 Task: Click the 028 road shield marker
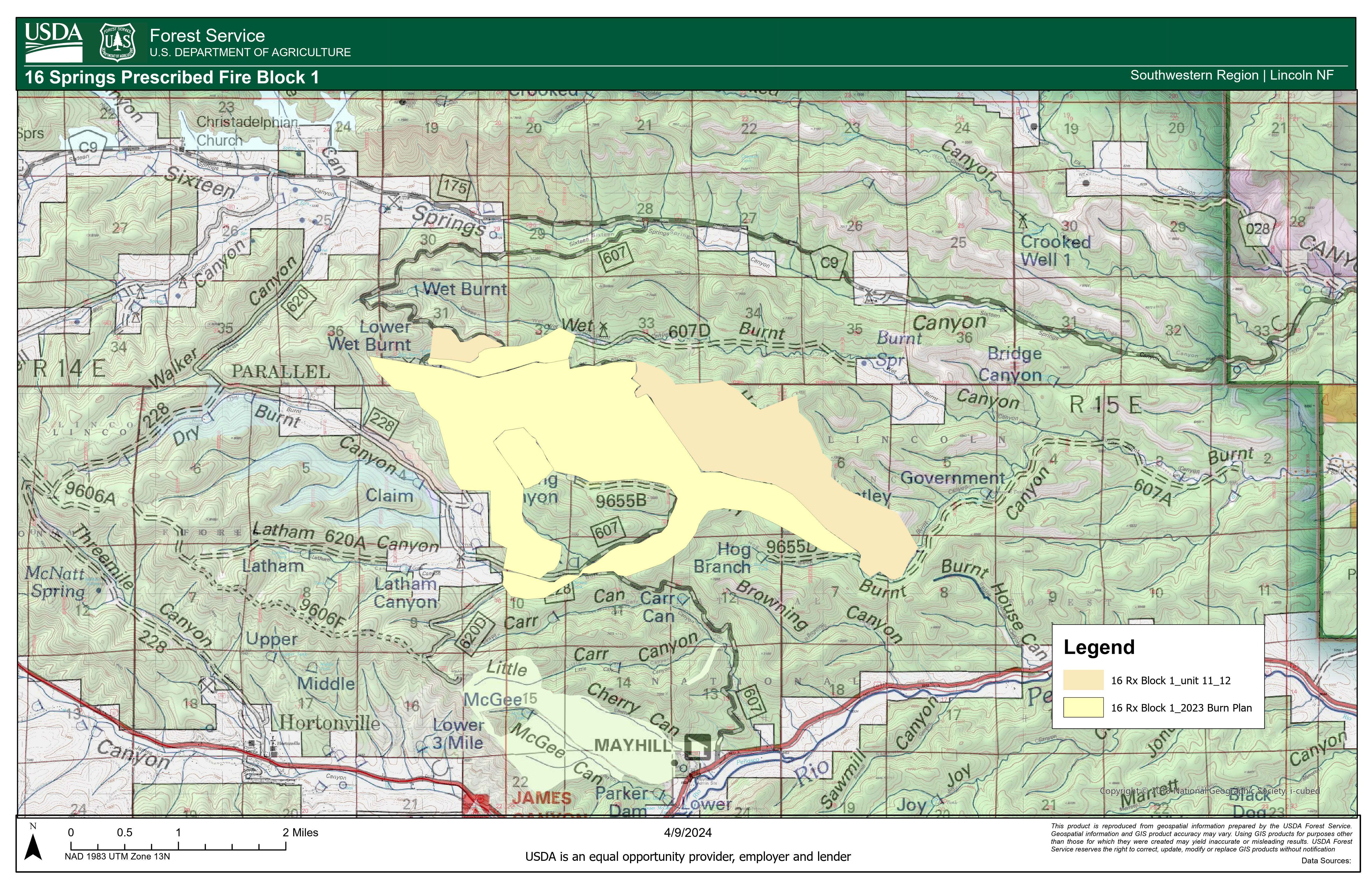1257,228
